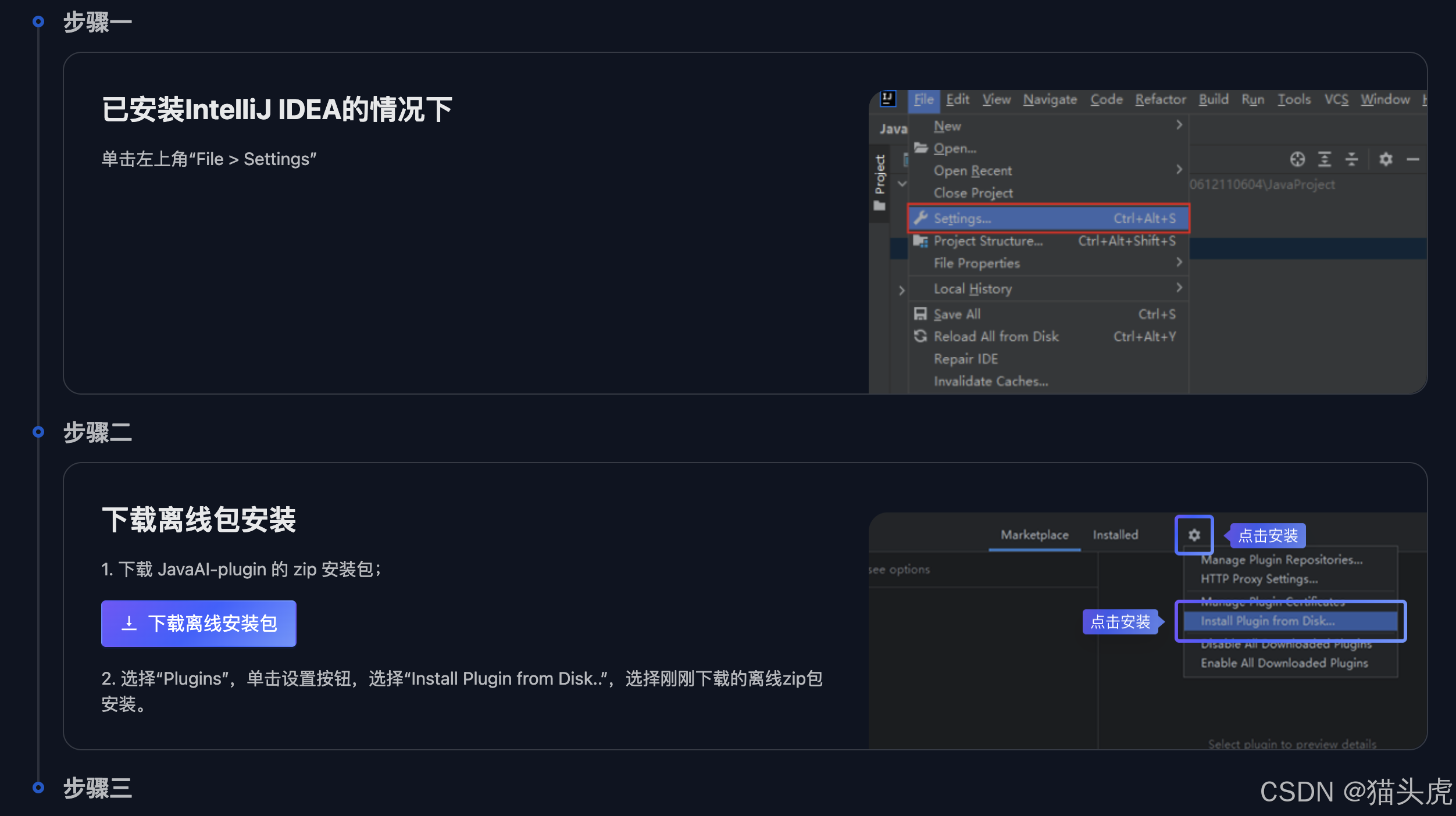1456x816 pixels.
Task: Click the Collapse All icon in Project toolbar
Action: point(1352,160)
